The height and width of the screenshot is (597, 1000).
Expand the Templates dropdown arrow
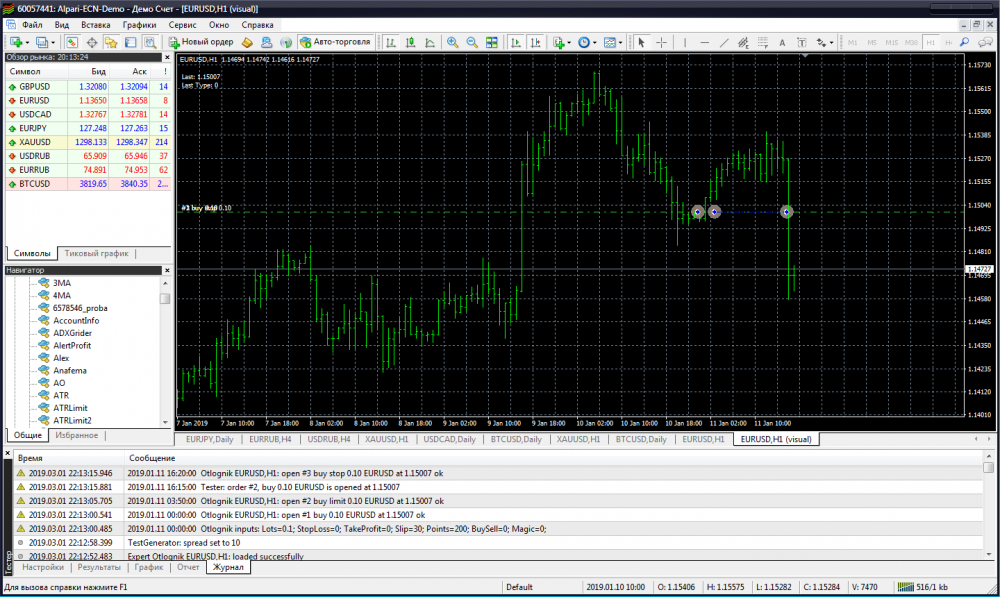[621, 43]
